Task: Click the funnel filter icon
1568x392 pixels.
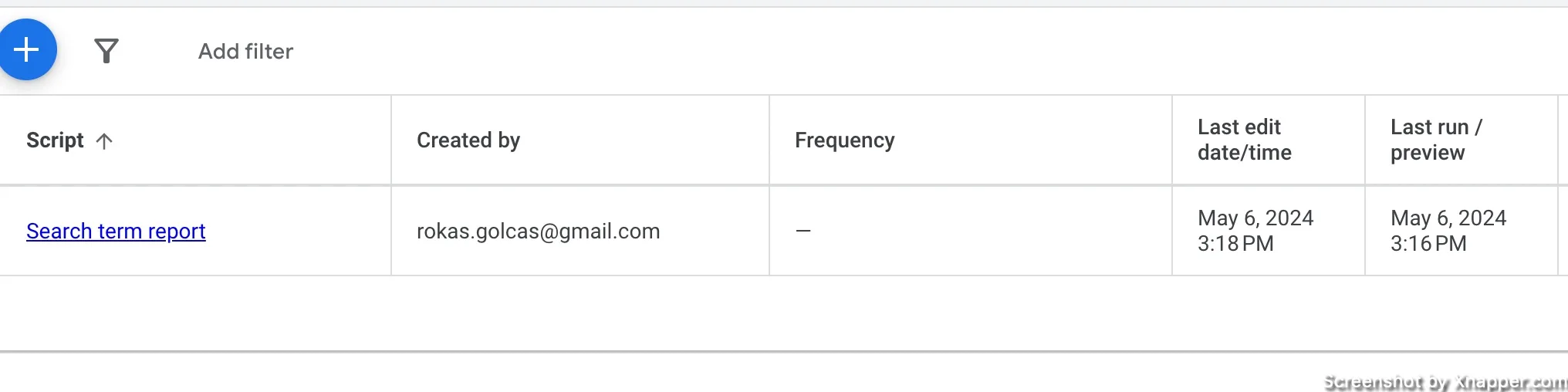Action: (x=106, y=51)
